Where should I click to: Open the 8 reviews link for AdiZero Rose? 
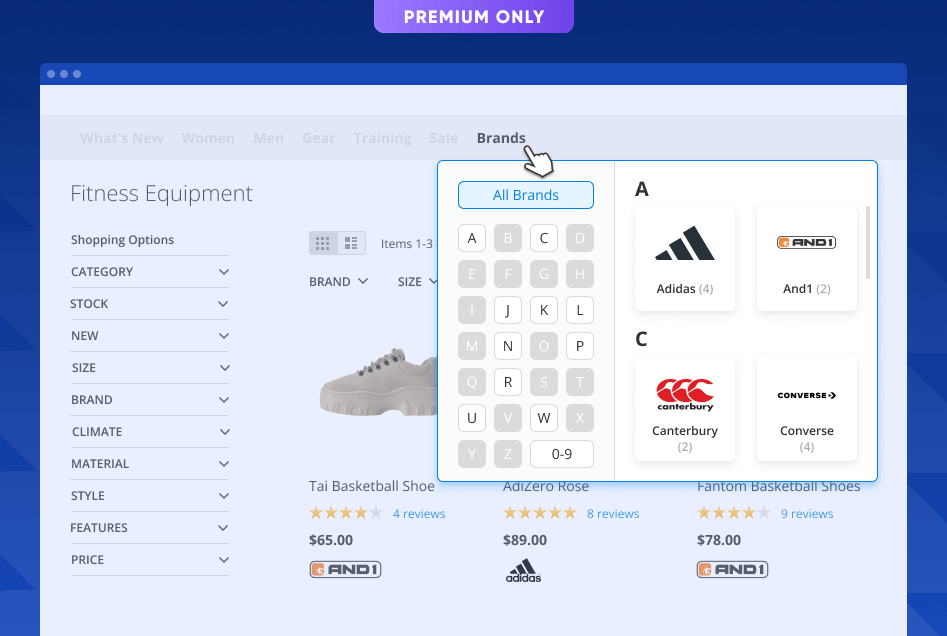[613, 513]
